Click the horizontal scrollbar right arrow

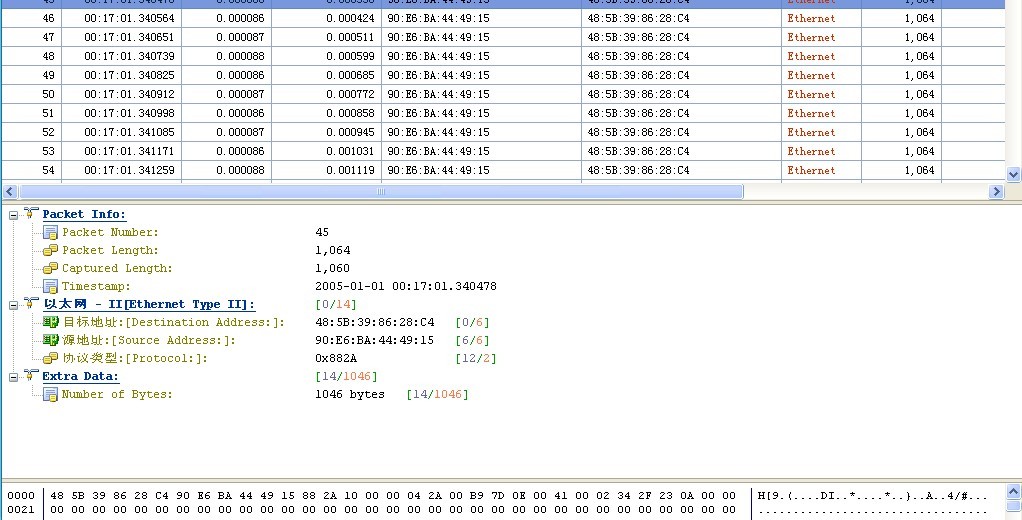[996, 191]
